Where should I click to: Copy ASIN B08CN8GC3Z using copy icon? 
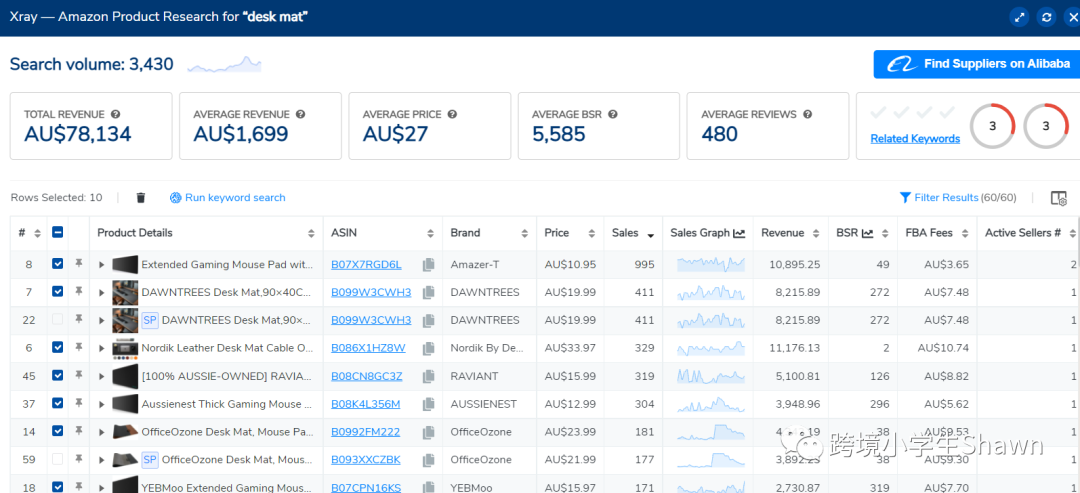click(428, 377)
